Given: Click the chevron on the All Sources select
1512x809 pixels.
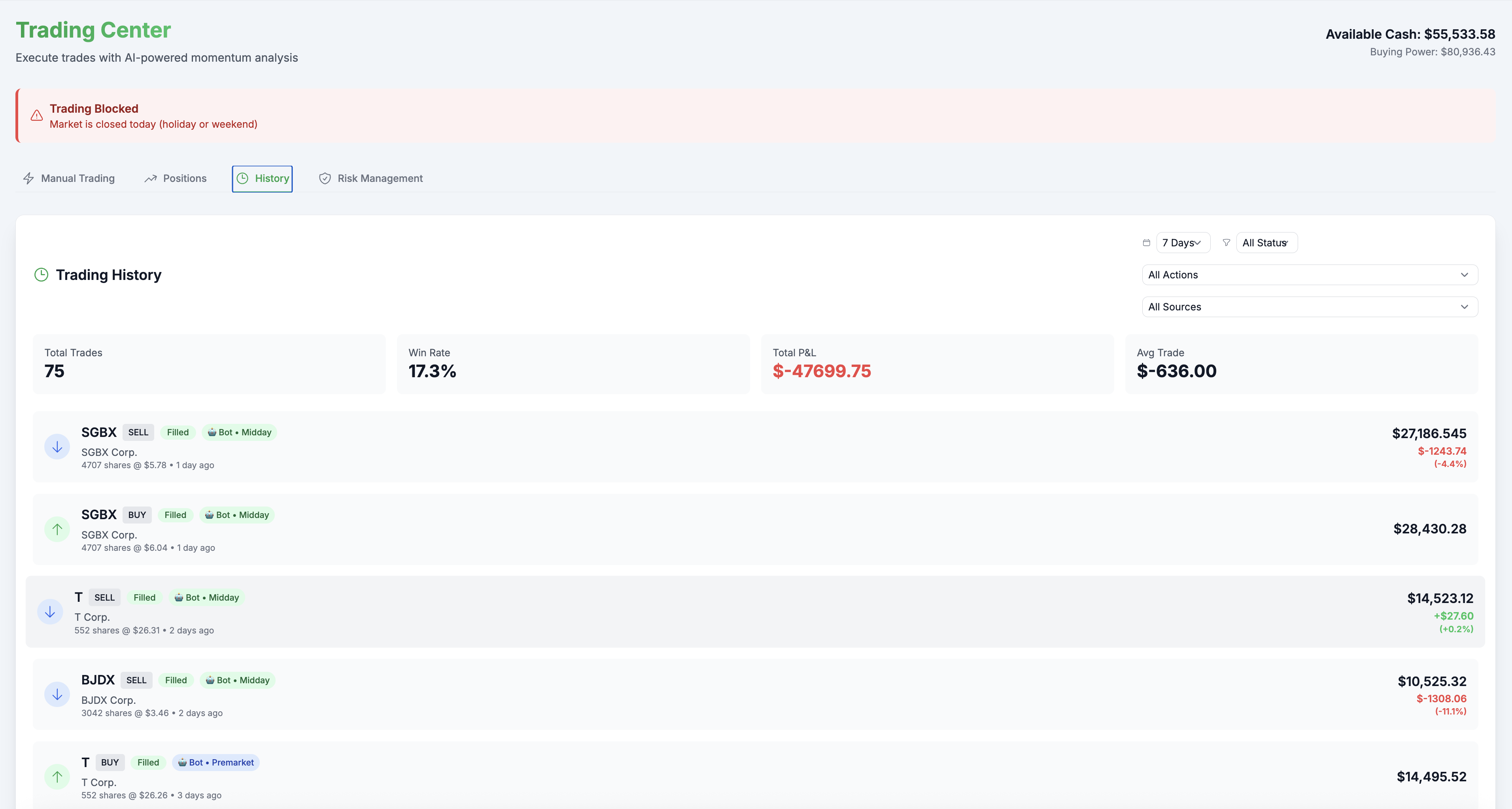Looking at the screenshot, I should (1464, 307).
